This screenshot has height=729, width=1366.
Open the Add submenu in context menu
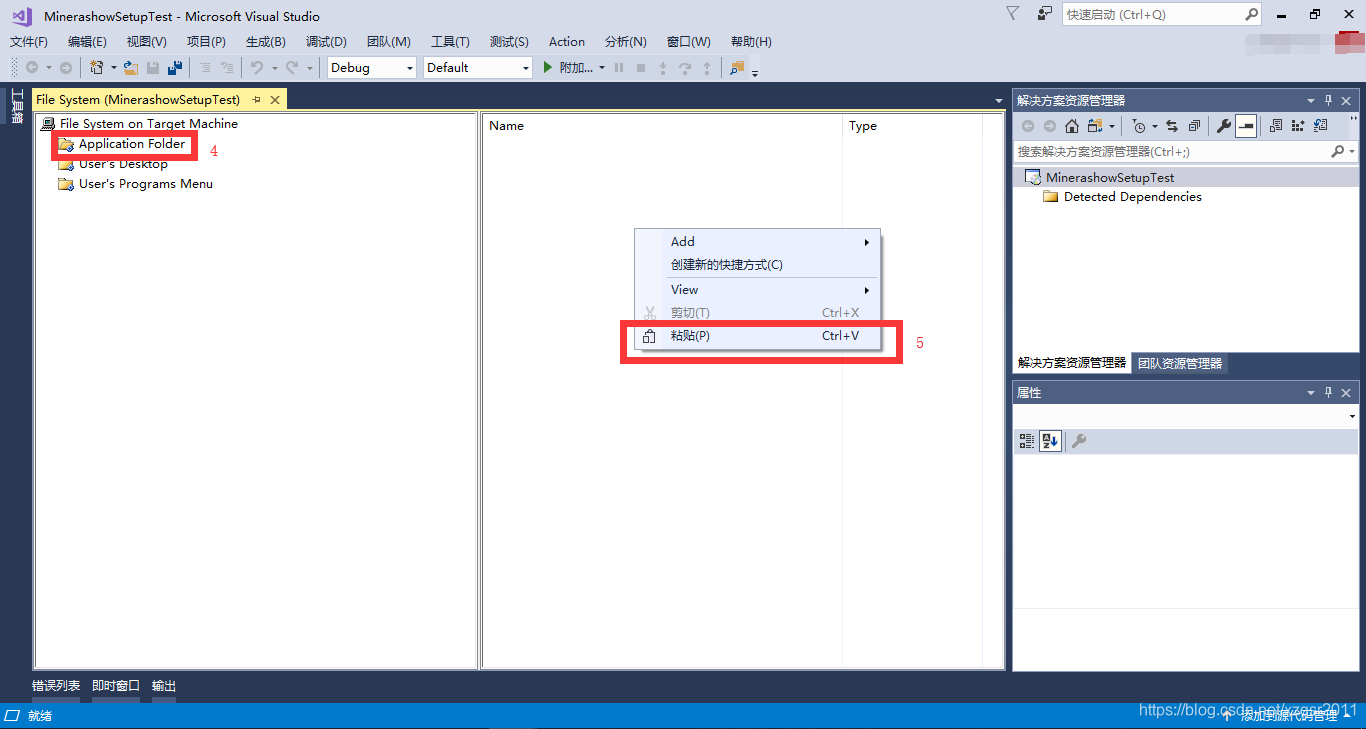tap(758, 242)
